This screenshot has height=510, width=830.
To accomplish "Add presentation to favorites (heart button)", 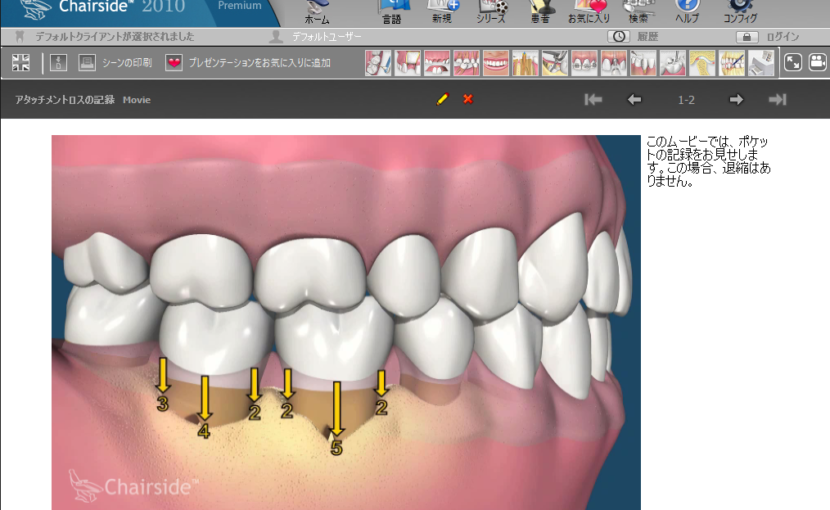I will (x=174, y=63).
